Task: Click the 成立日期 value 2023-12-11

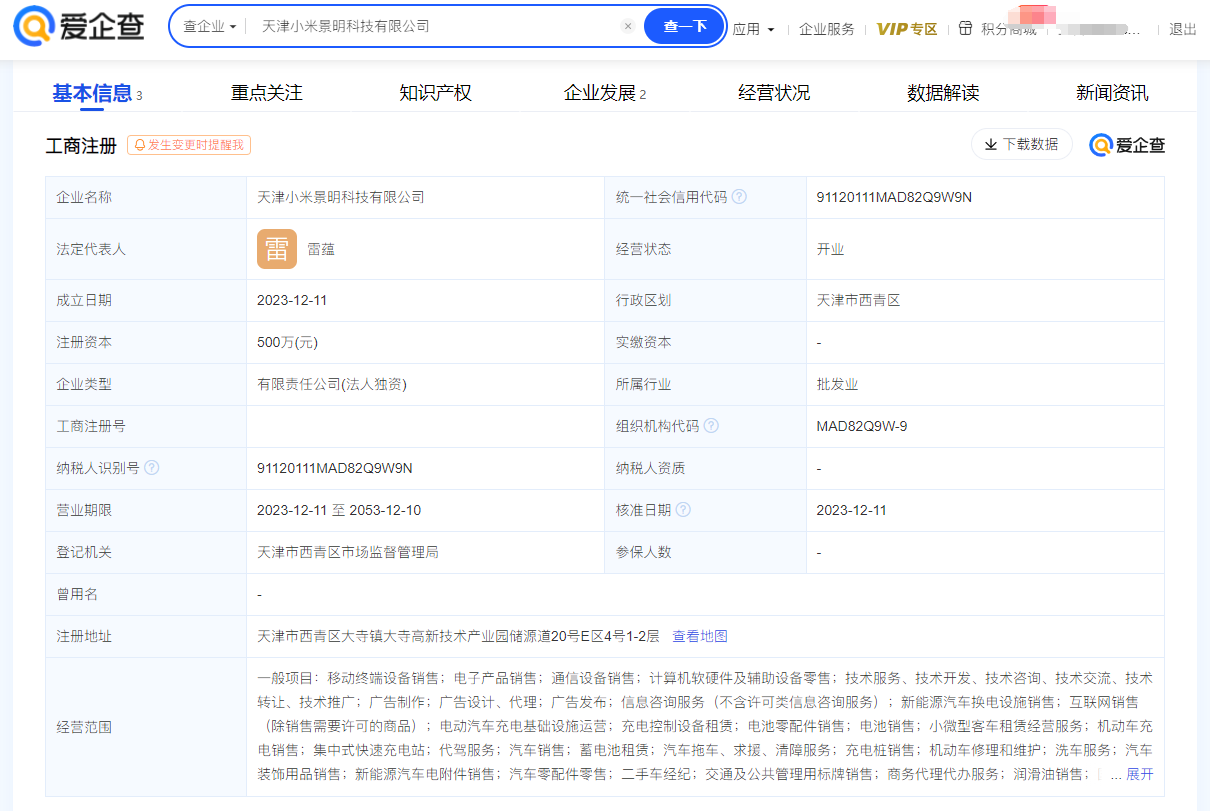Action: click(292, 300)
